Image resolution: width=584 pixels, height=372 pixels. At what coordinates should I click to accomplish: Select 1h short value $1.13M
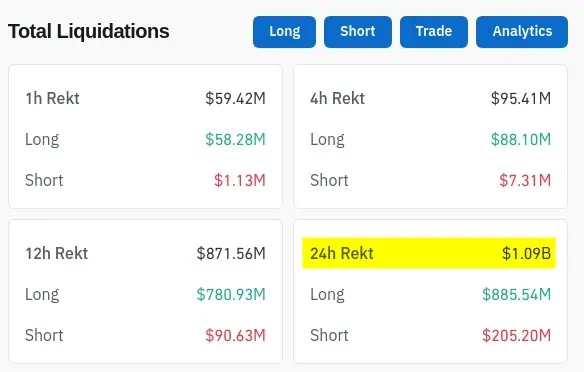[x=240, y=181]
